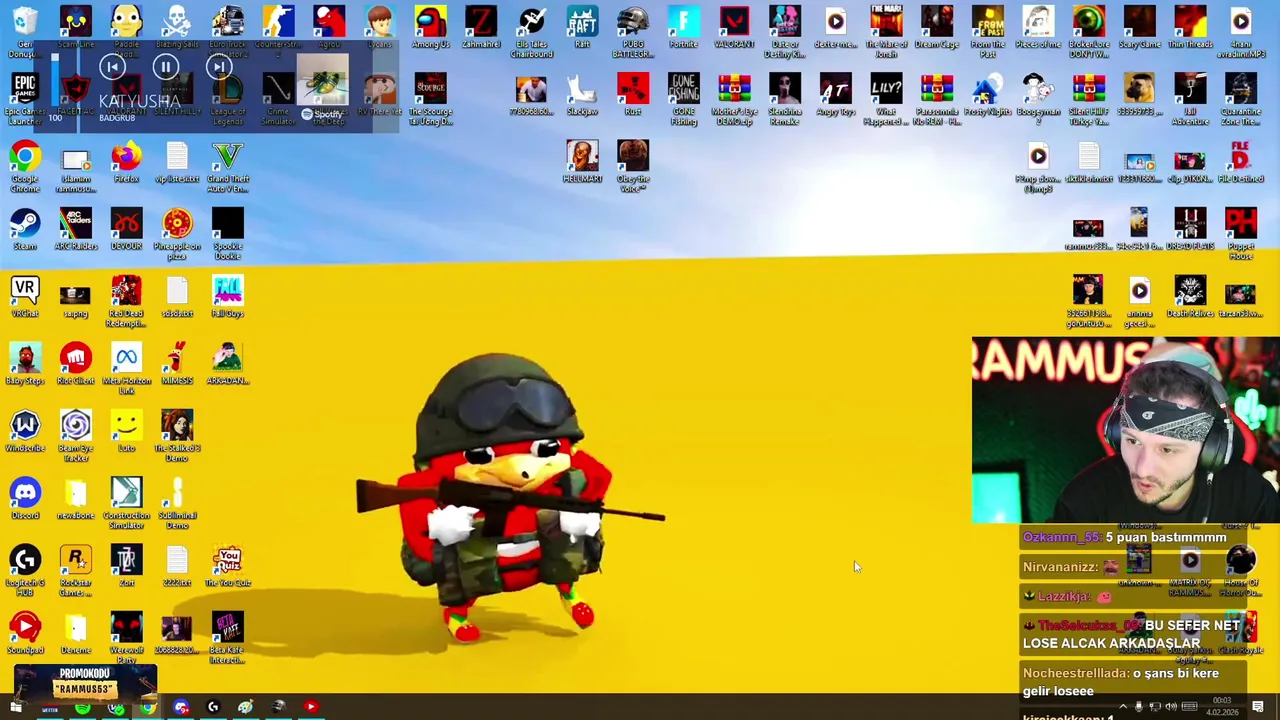Open the GONE Fishing shortcut

tap(683, 99)
